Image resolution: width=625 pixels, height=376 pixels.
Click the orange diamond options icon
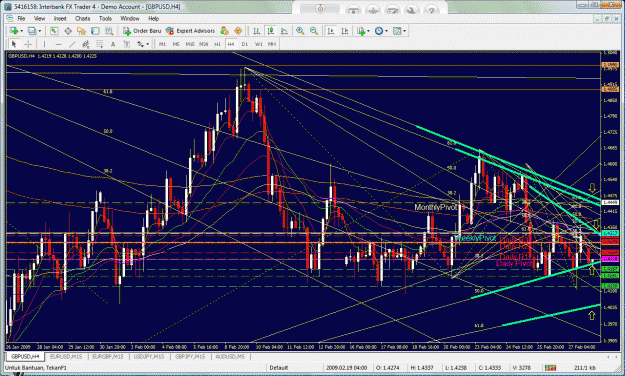[x=238, y=31]
